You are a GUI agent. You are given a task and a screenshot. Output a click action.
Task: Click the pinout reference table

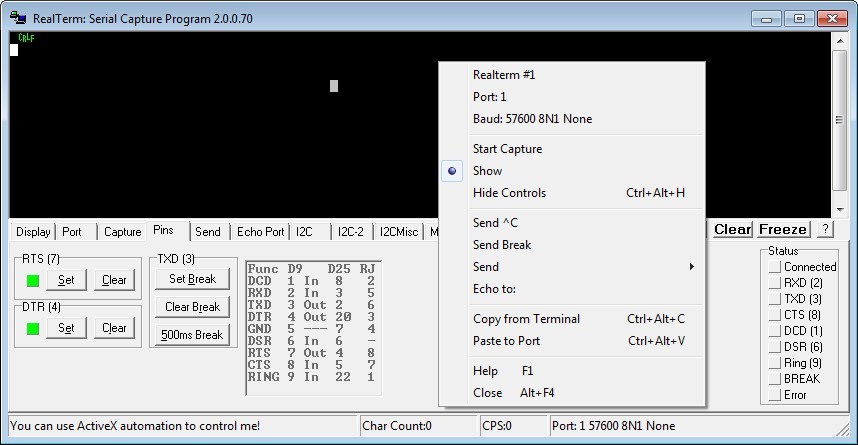point(314,328)
